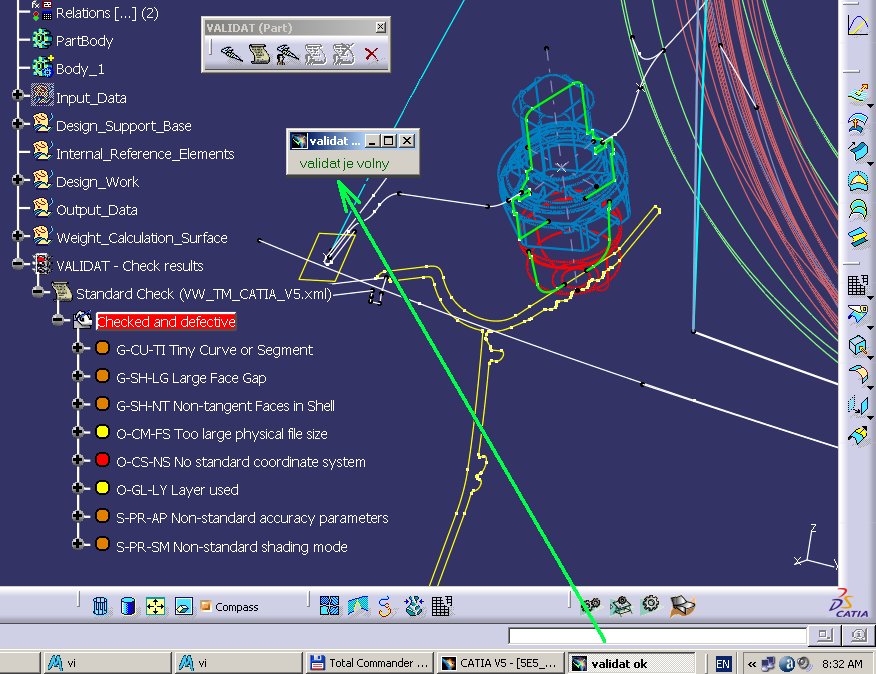Click the single gear icon in bottom toolbar
876x674 pixels.
(651, 604)
